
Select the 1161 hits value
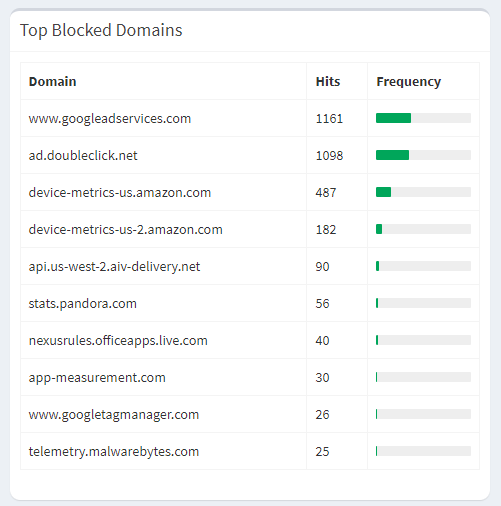tap(329, 119)
